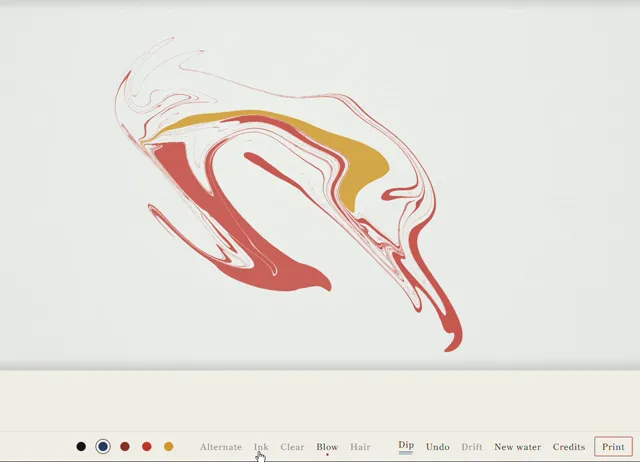The width and height of the screenshot is (640, 462).
Task: Click Dip to dip paper
Action: coord(406,445)
